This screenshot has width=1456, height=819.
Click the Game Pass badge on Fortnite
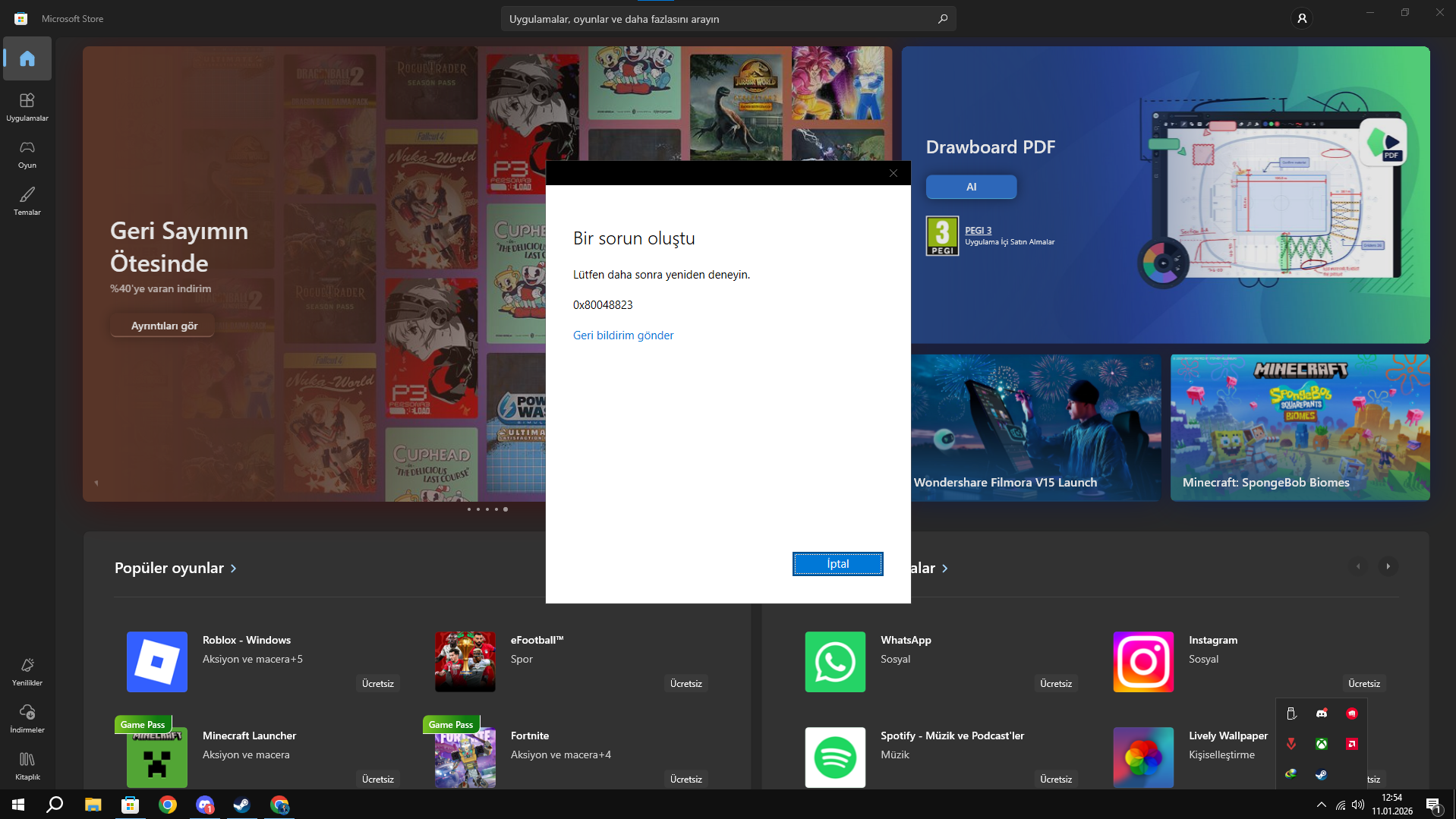(x=451, y=725)
